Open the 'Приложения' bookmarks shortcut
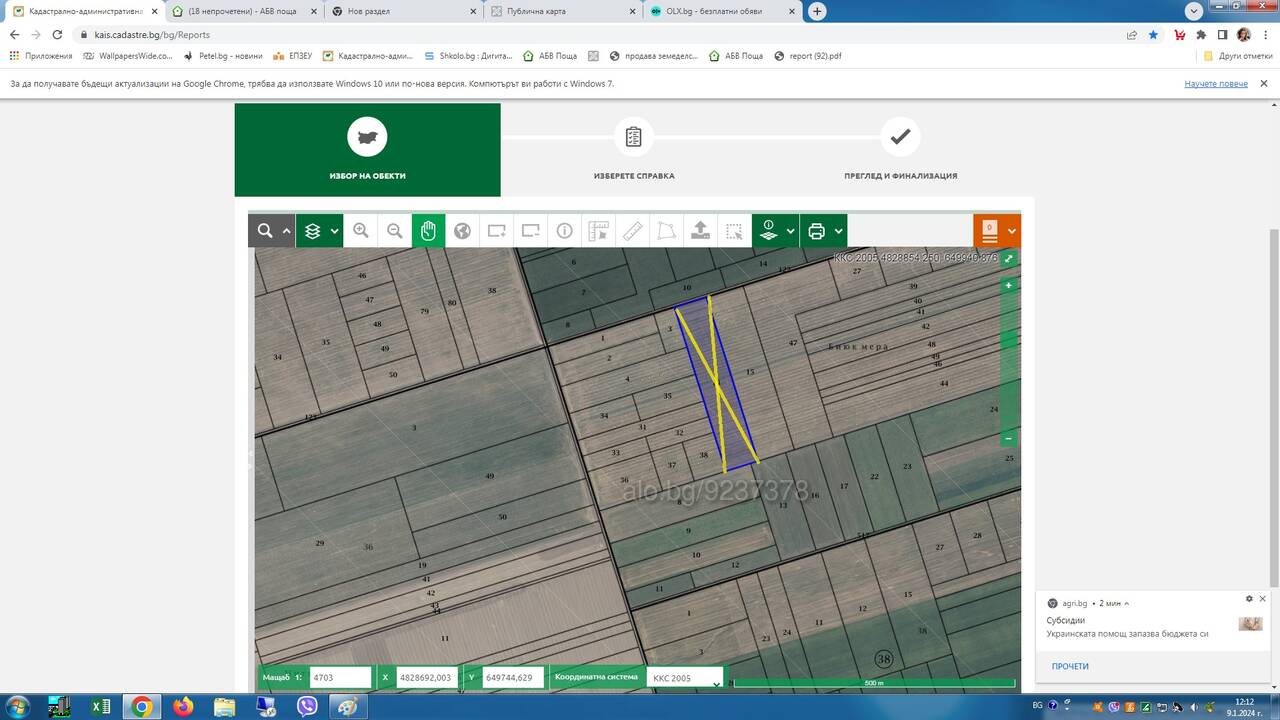 click(x=41, y=56)
